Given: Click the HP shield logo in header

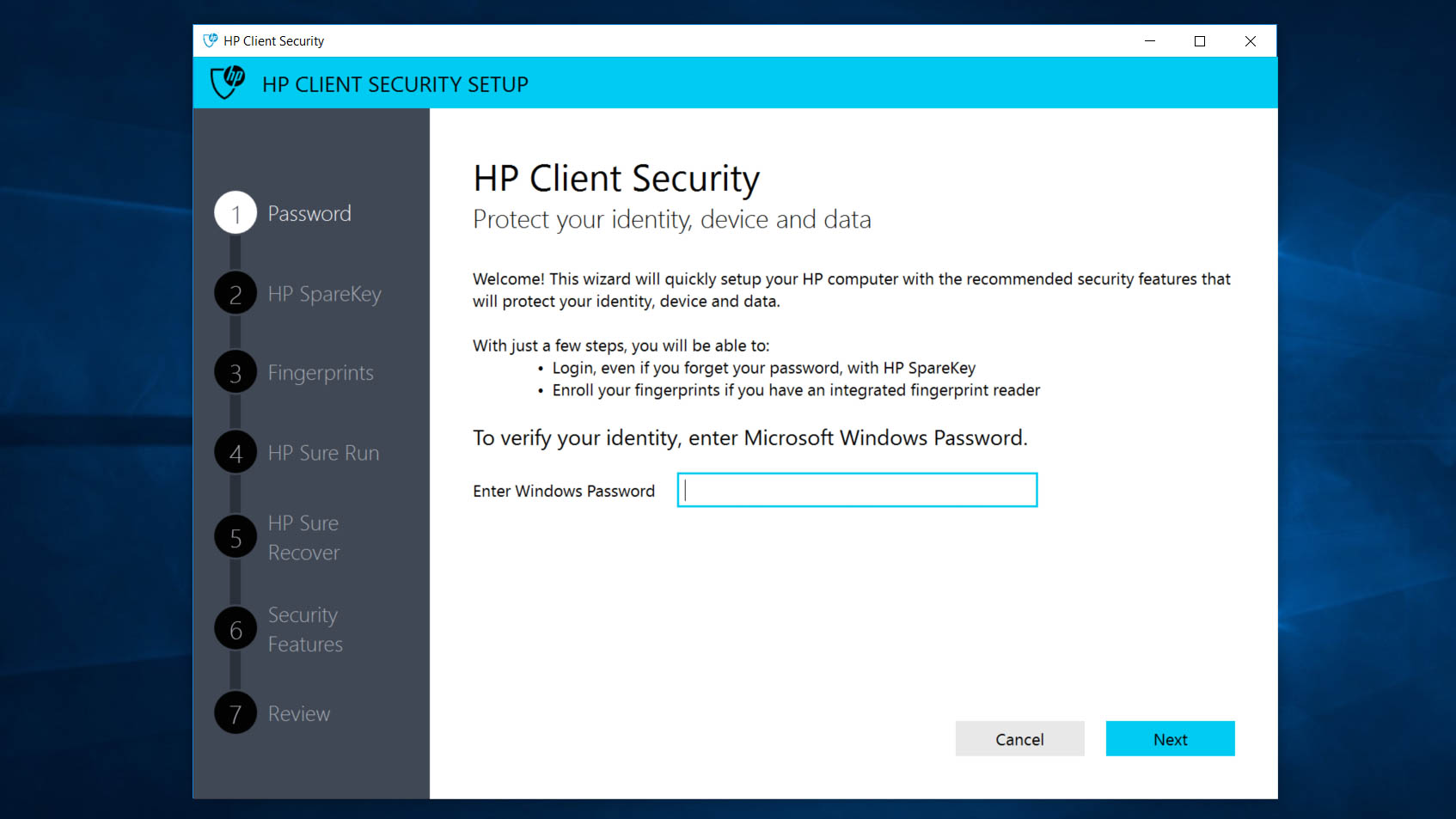Looking at the screenshot, I should (x=228, y=83).
